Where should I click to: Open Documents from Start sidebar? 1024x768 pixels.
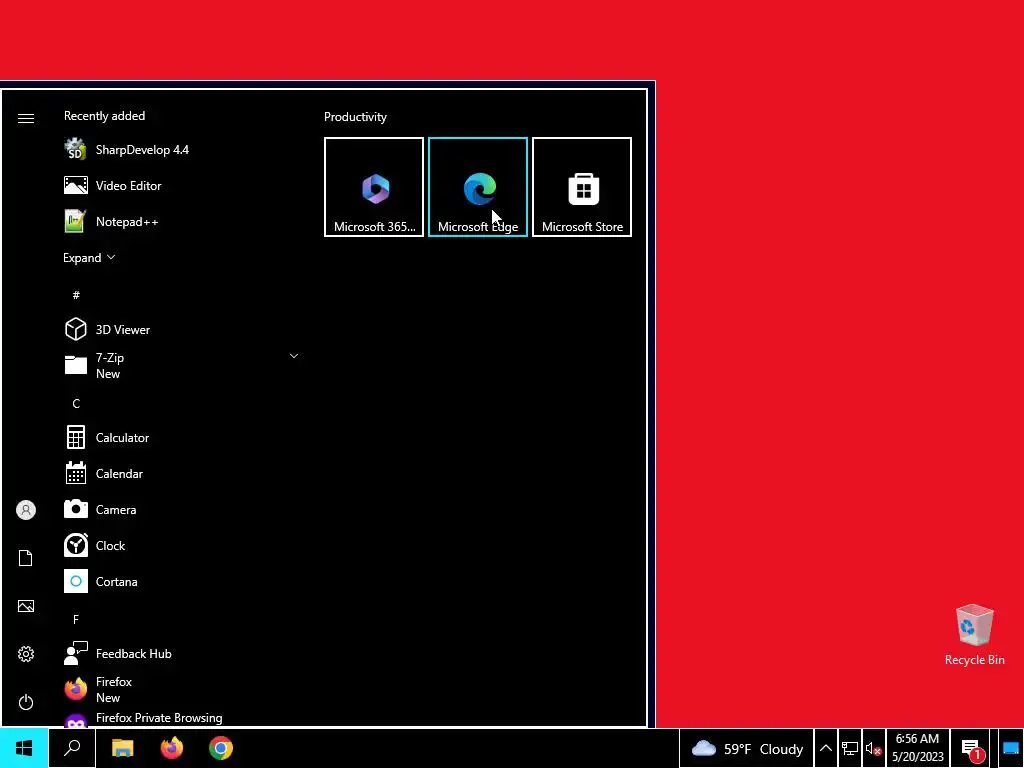click(26, 558)
